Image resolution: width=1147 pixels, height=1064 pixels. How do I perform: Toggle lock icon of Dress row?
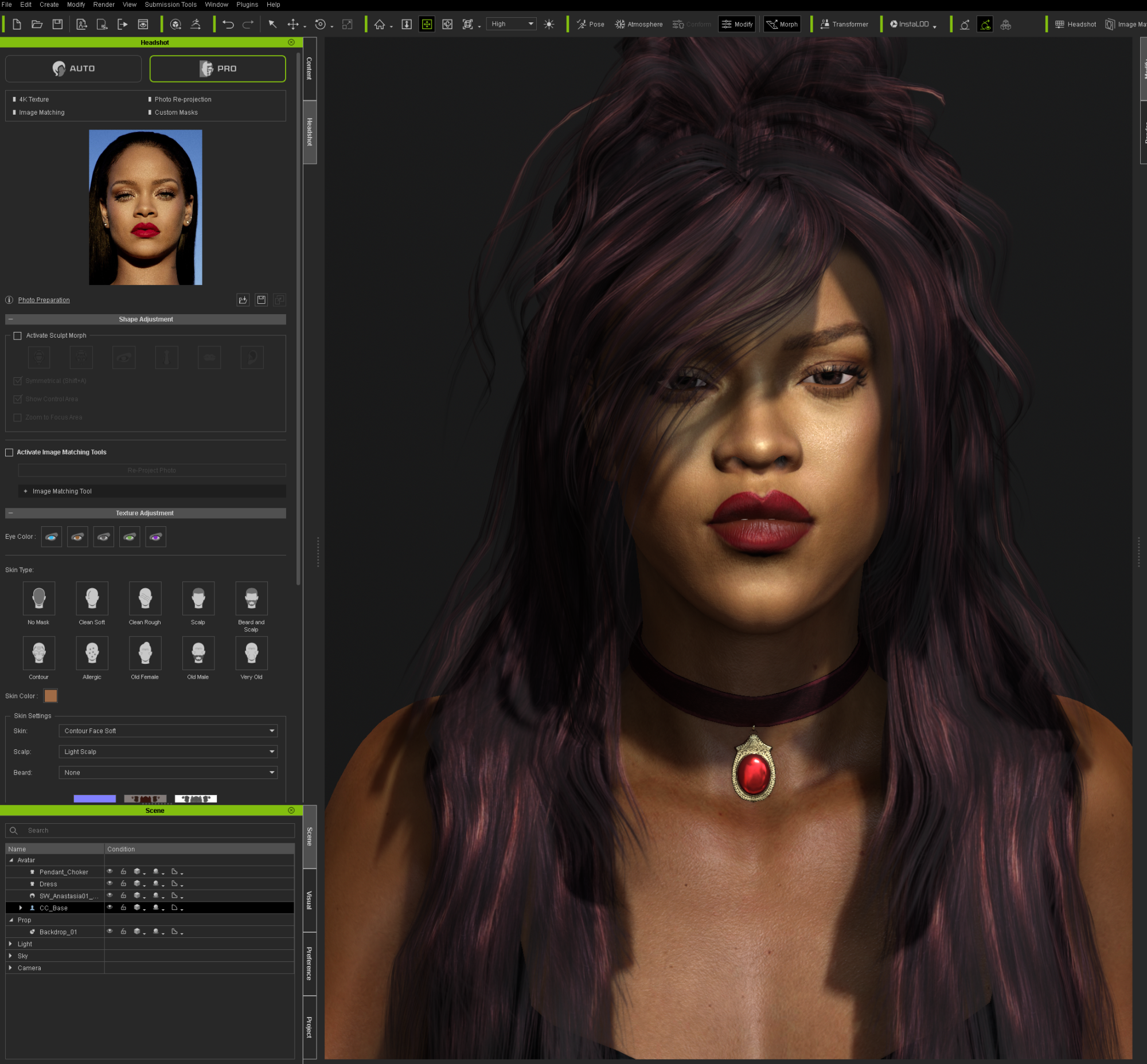pyautogui.click(x=123, y=884)
